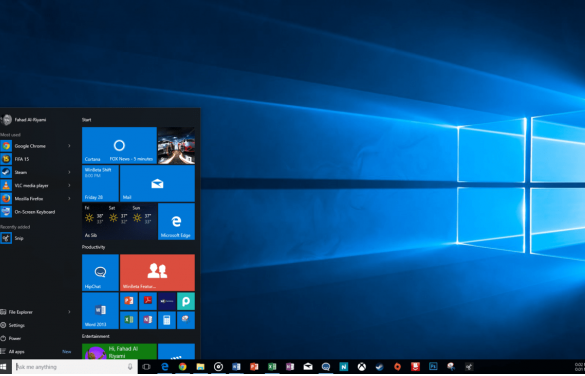
Task: Expand VLC media player jump list arrow
Action: coord(69,185)
